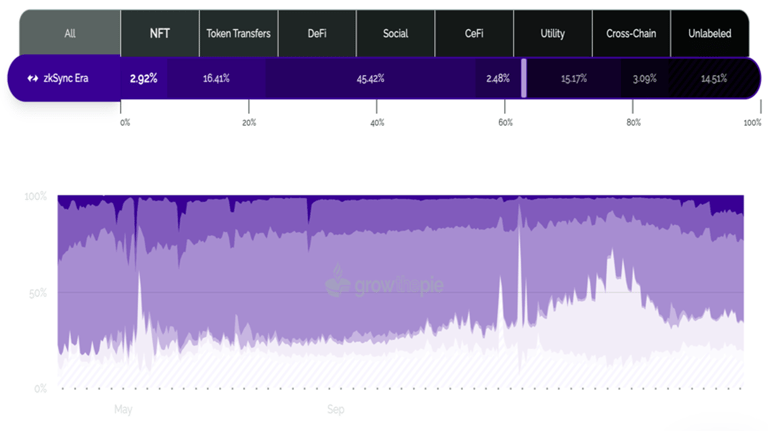Viewport: 768px width, 431px height.
Task: Select the NFT category tab
Action: pyautogui.click(x=160, y=33)
